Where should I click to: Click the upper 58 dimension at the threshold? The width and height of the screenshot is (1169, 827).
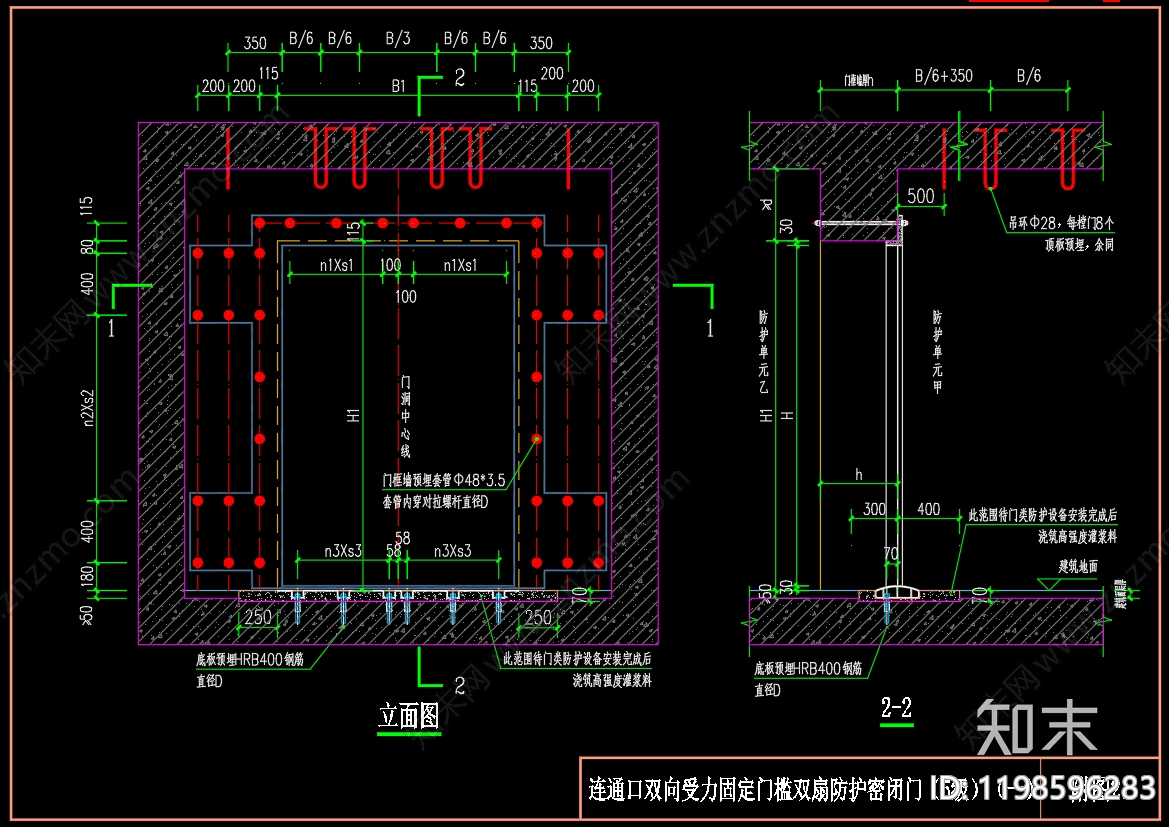(403, 538)
